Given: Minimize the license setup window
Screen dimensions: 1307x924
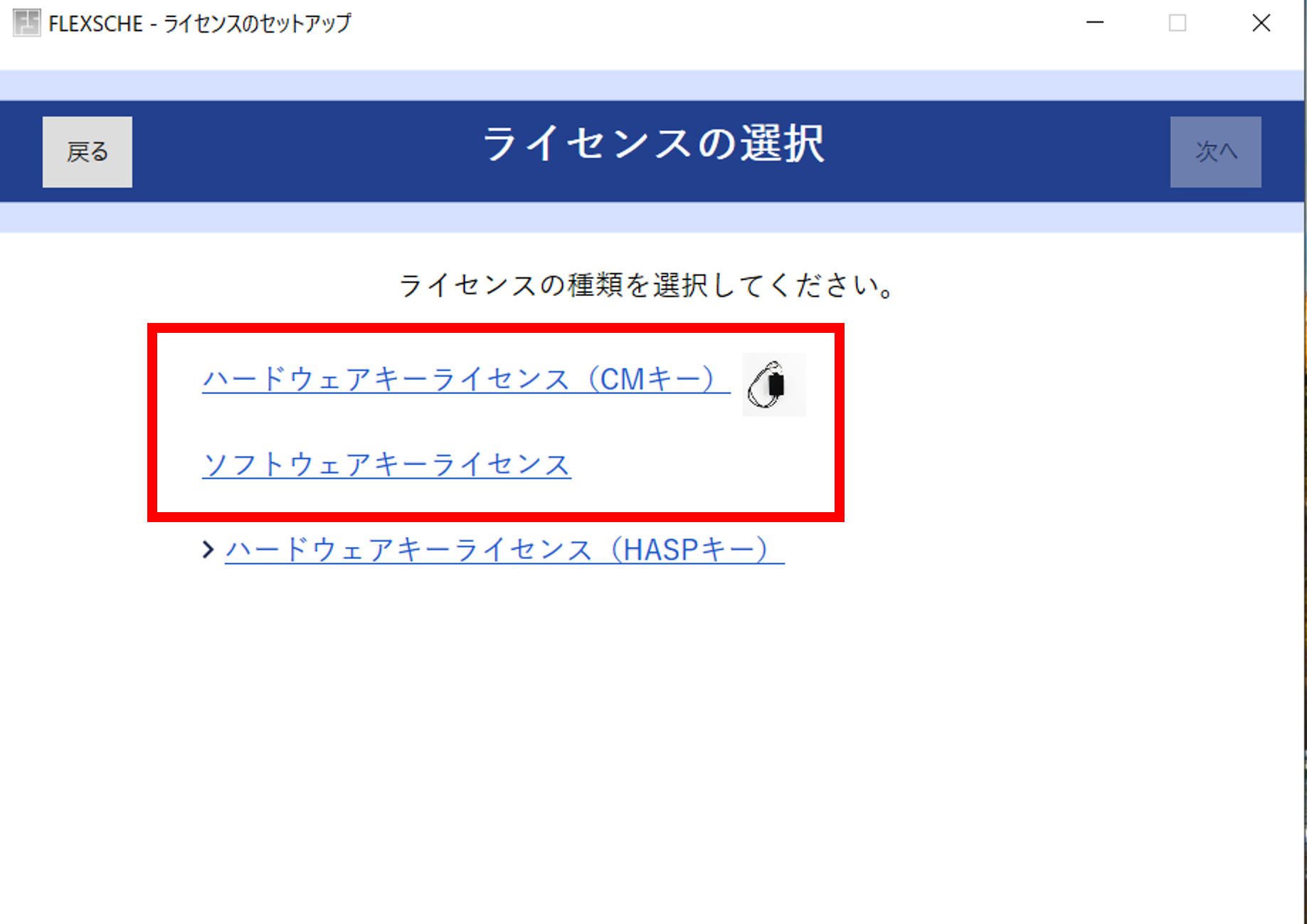Looking at the screenshot, I should click(x=1094, y=23).
